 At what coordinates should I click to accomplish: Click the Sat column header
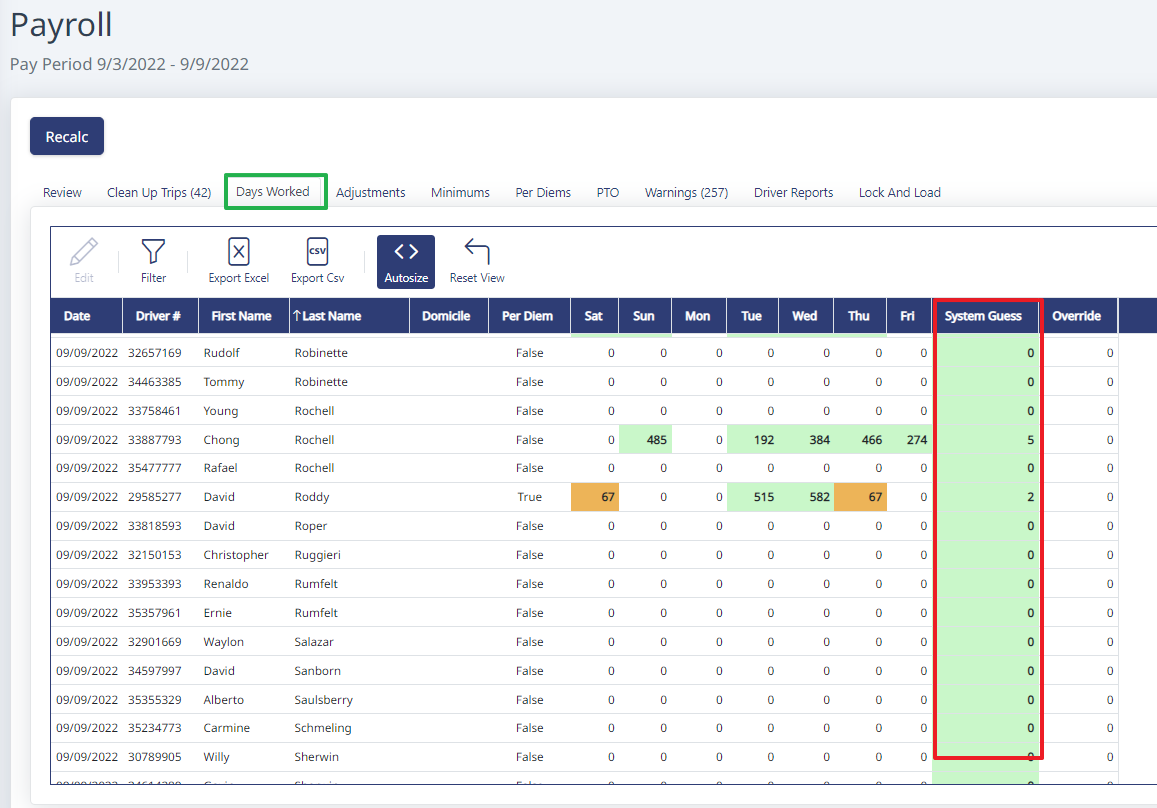(593, 316)
